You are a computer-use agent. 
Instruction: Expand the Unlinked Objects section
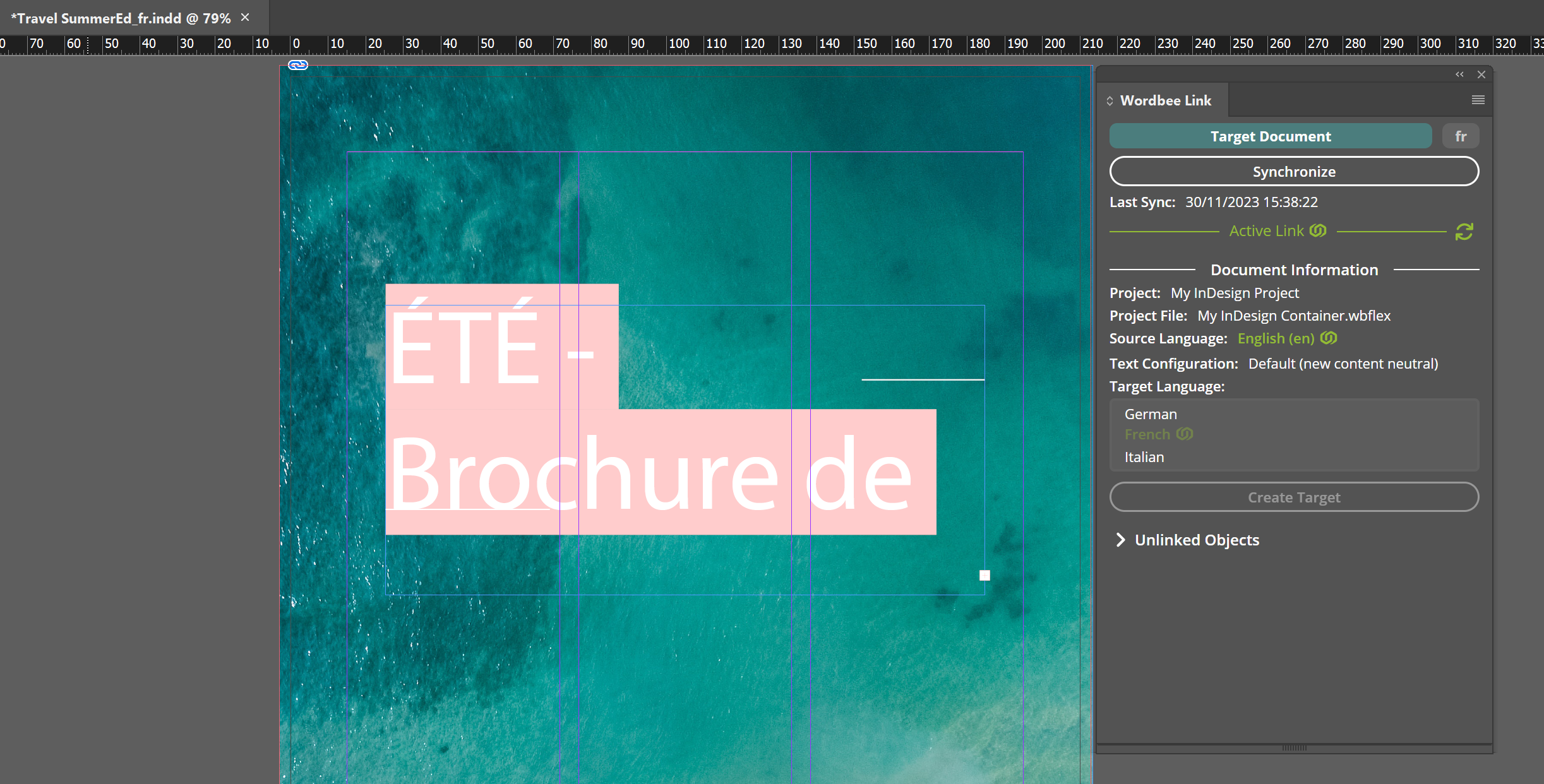click(x=1120, y=540)
